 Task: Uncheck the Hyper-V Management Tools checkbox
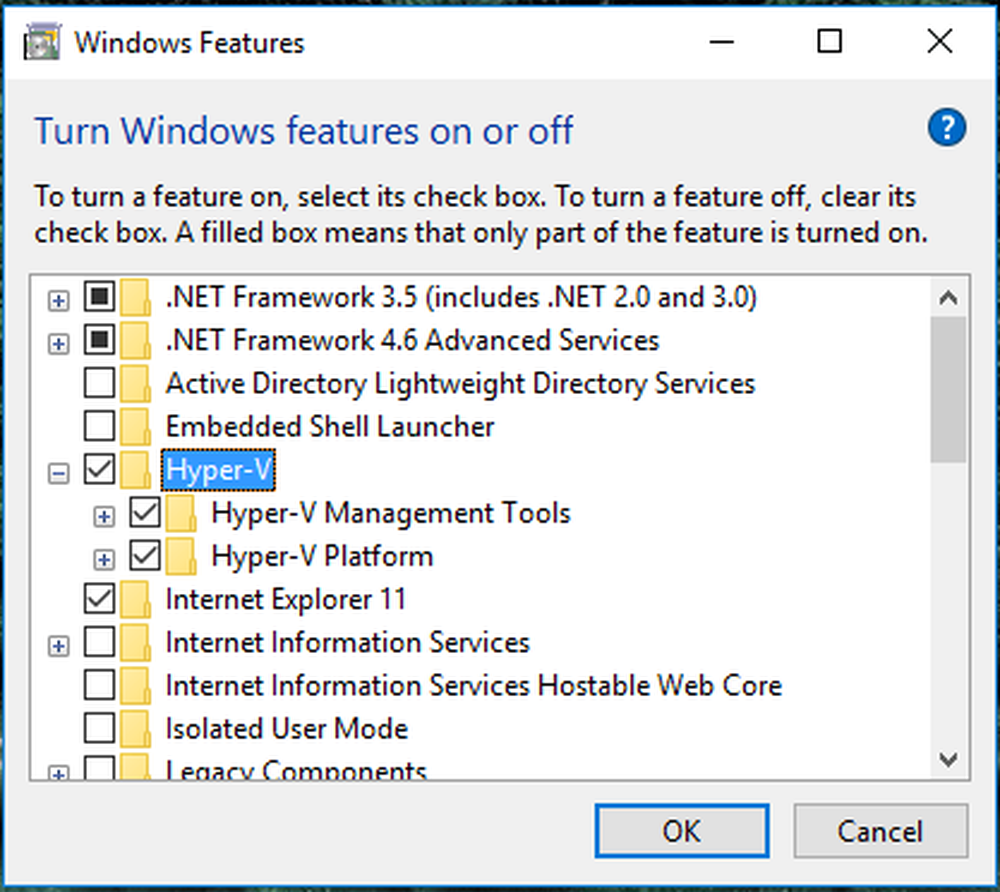(x=145, y=512)
